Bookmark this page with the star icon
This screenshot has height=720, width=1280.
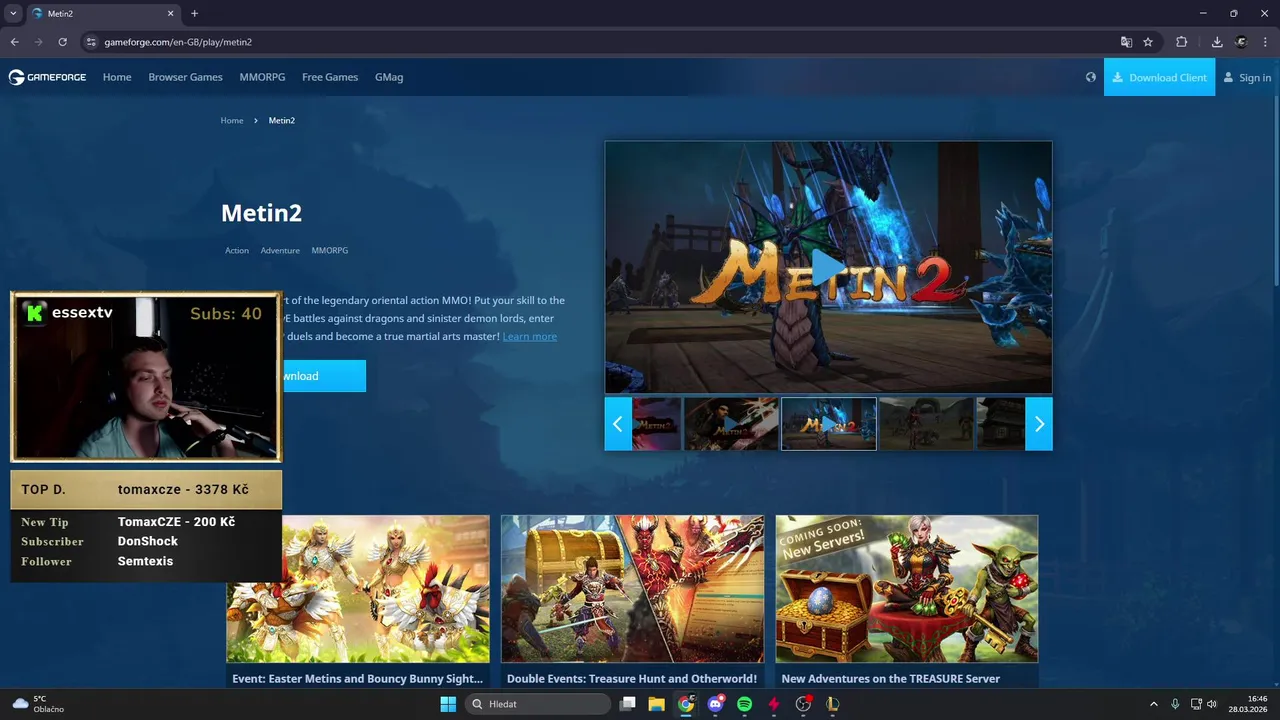coord(1148,42)
